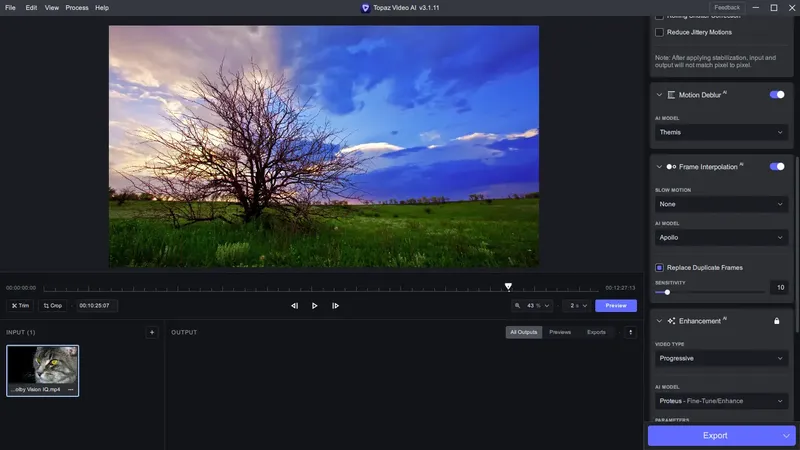The height and width of the screenshot is (450, 800).
Task: Click the Sensitivity value field showing 10
Action: [x=780, y=288]
